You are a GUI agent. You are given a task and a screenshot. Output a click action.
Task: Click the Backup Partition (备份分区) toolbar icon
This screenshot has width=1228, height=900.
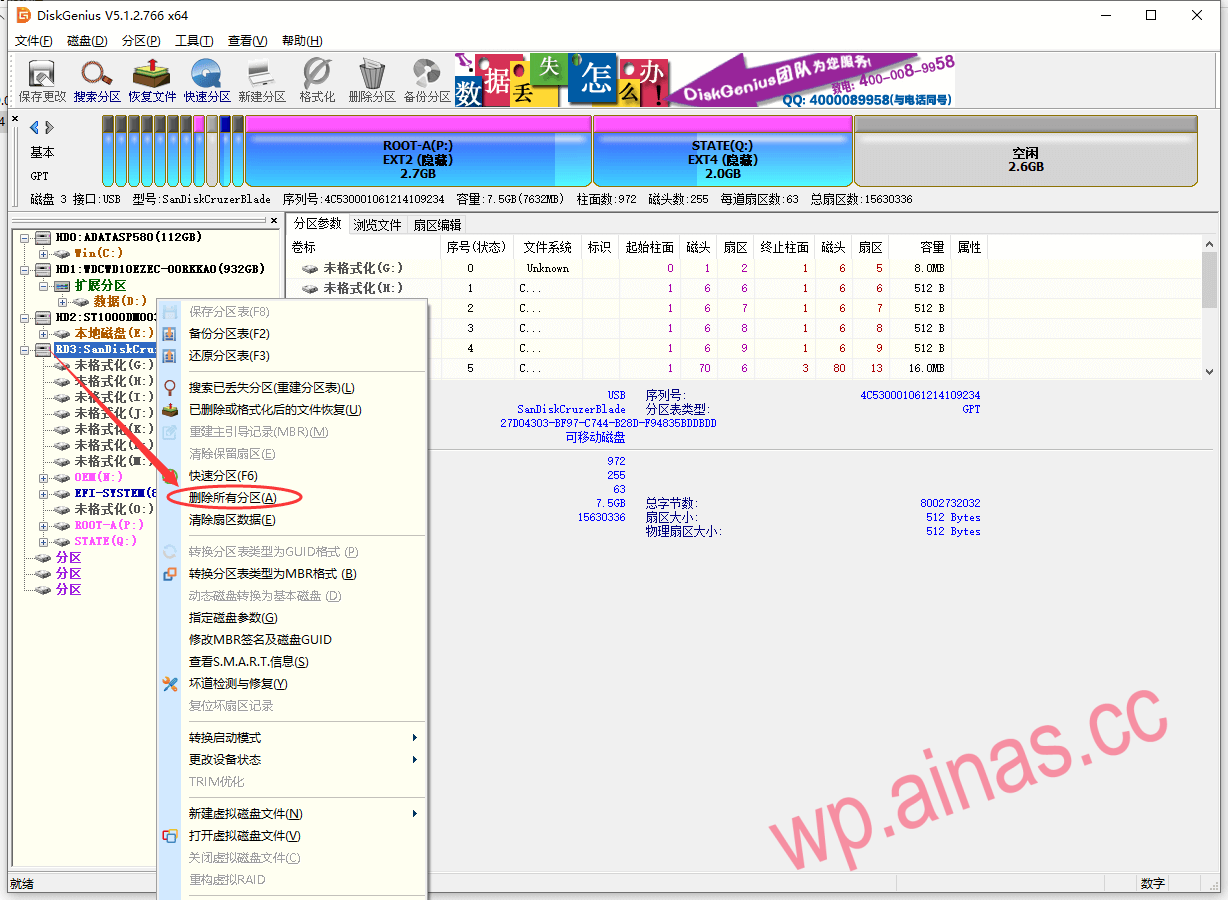pyautogui.click(x=427, y=80)
